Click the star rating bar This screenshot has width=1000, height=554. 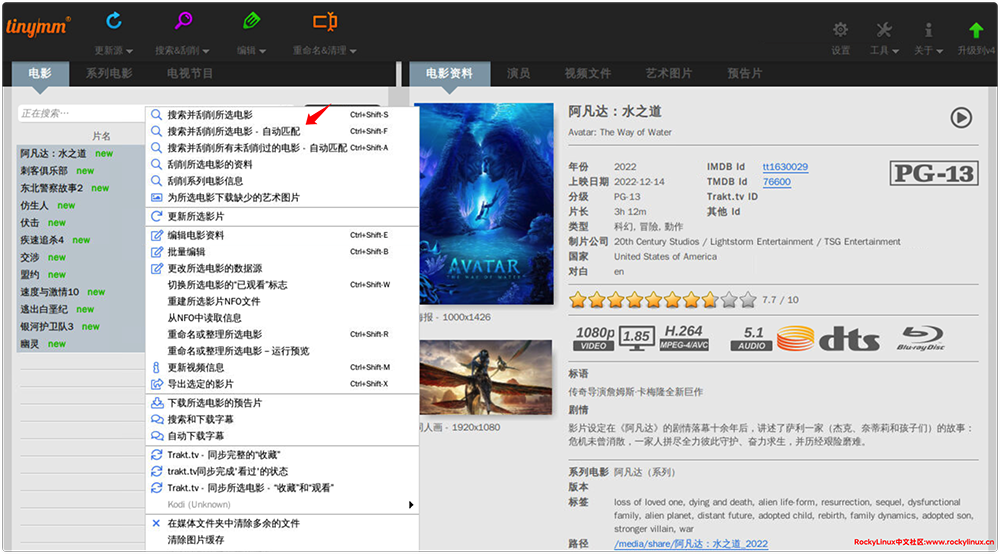pos(662,299)
